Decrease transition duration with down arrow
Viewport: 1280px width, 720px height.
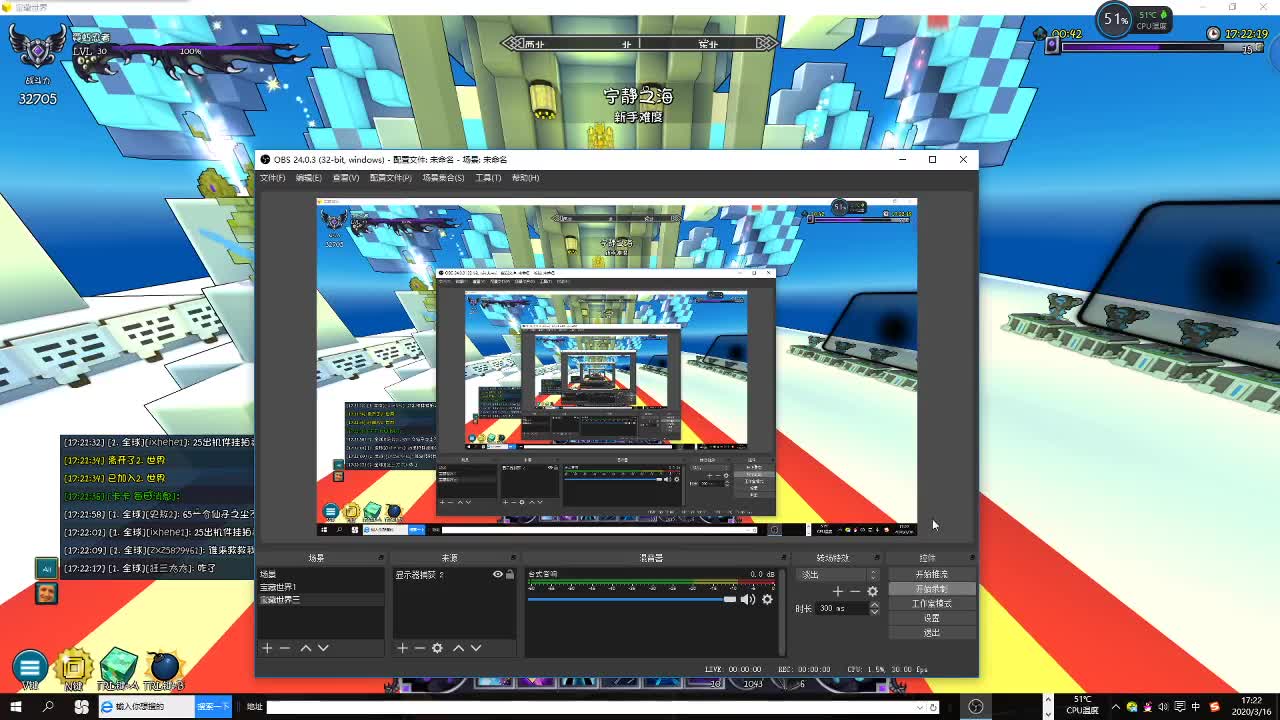(x=874, y=611)
